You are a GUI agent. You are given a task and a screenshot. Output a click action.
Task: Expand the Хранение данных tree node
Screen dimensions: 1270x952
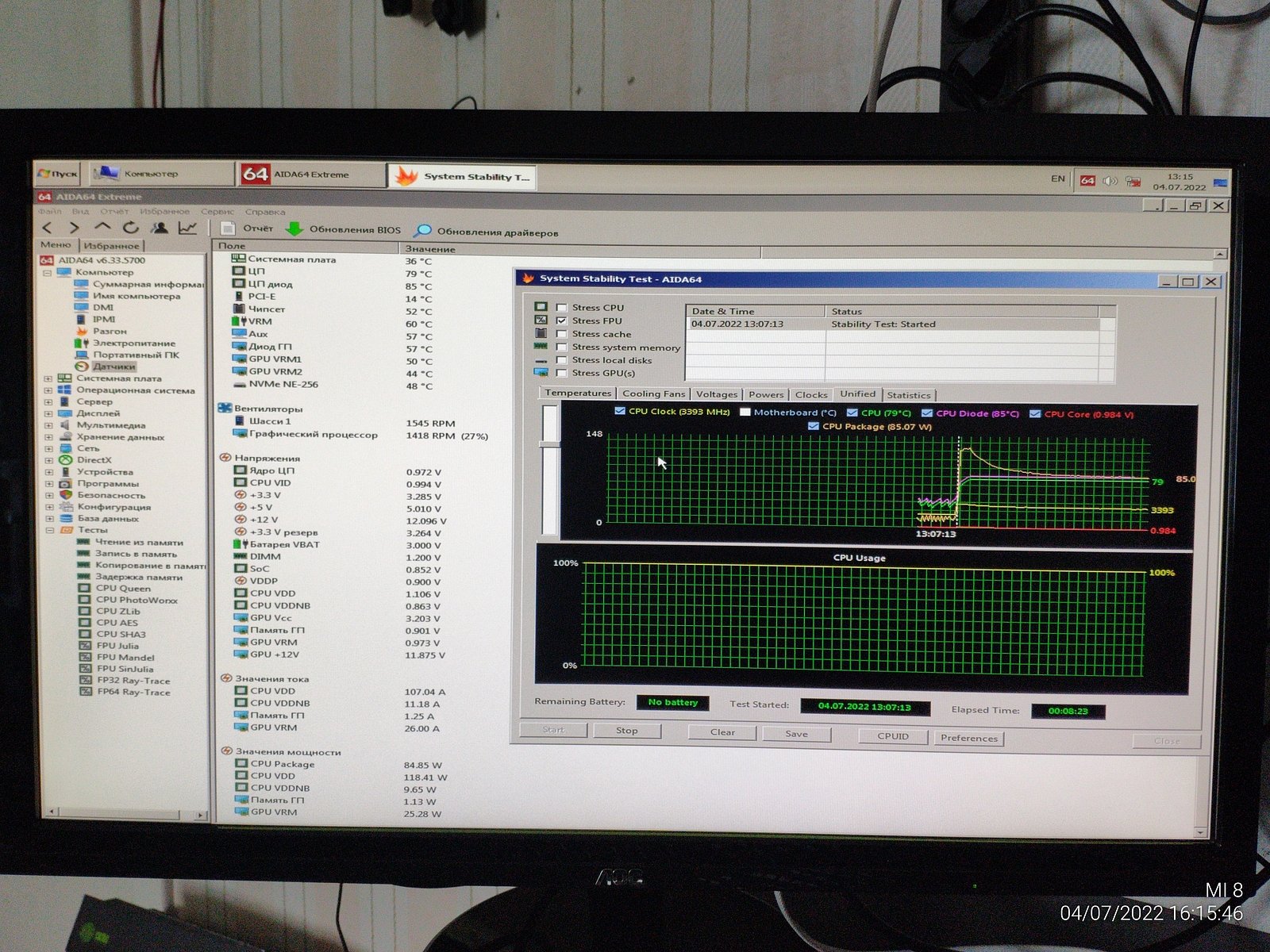[x=48, y=437]
